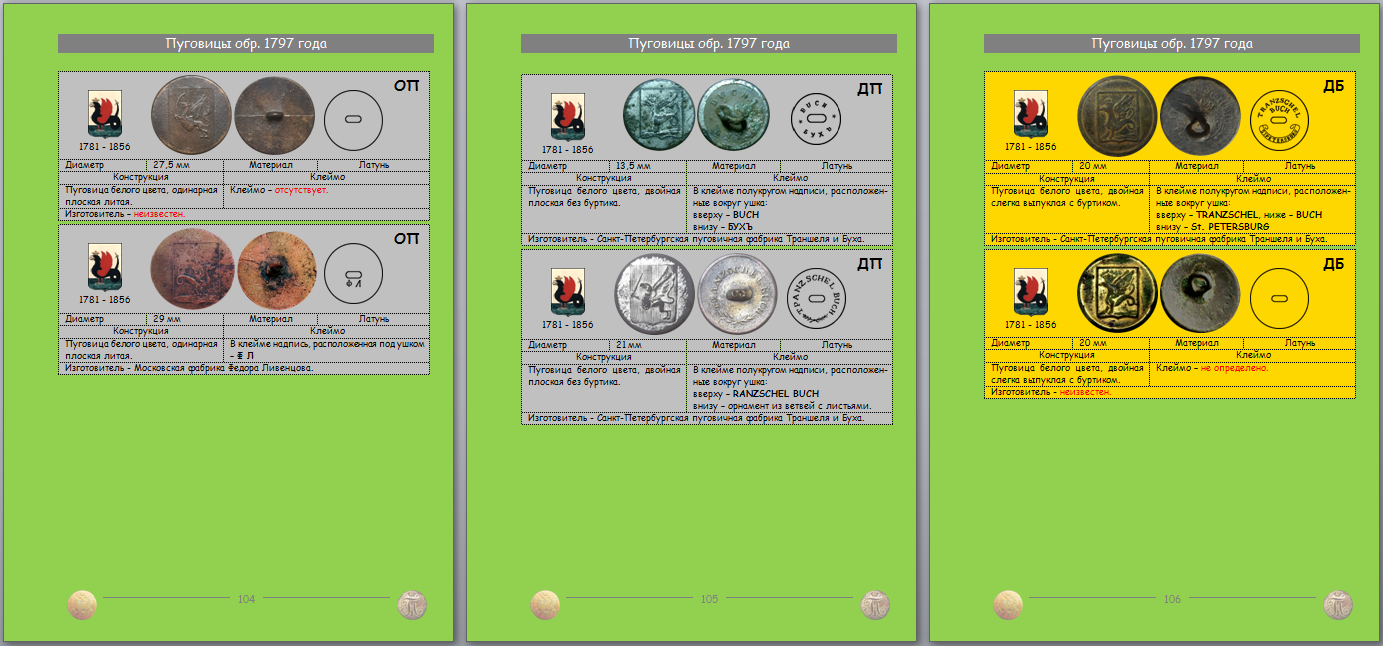Screen dimensions: 1383x646
Task: Select the green patina 13.5 mm button front photo
Action: (x=658, y=114)
